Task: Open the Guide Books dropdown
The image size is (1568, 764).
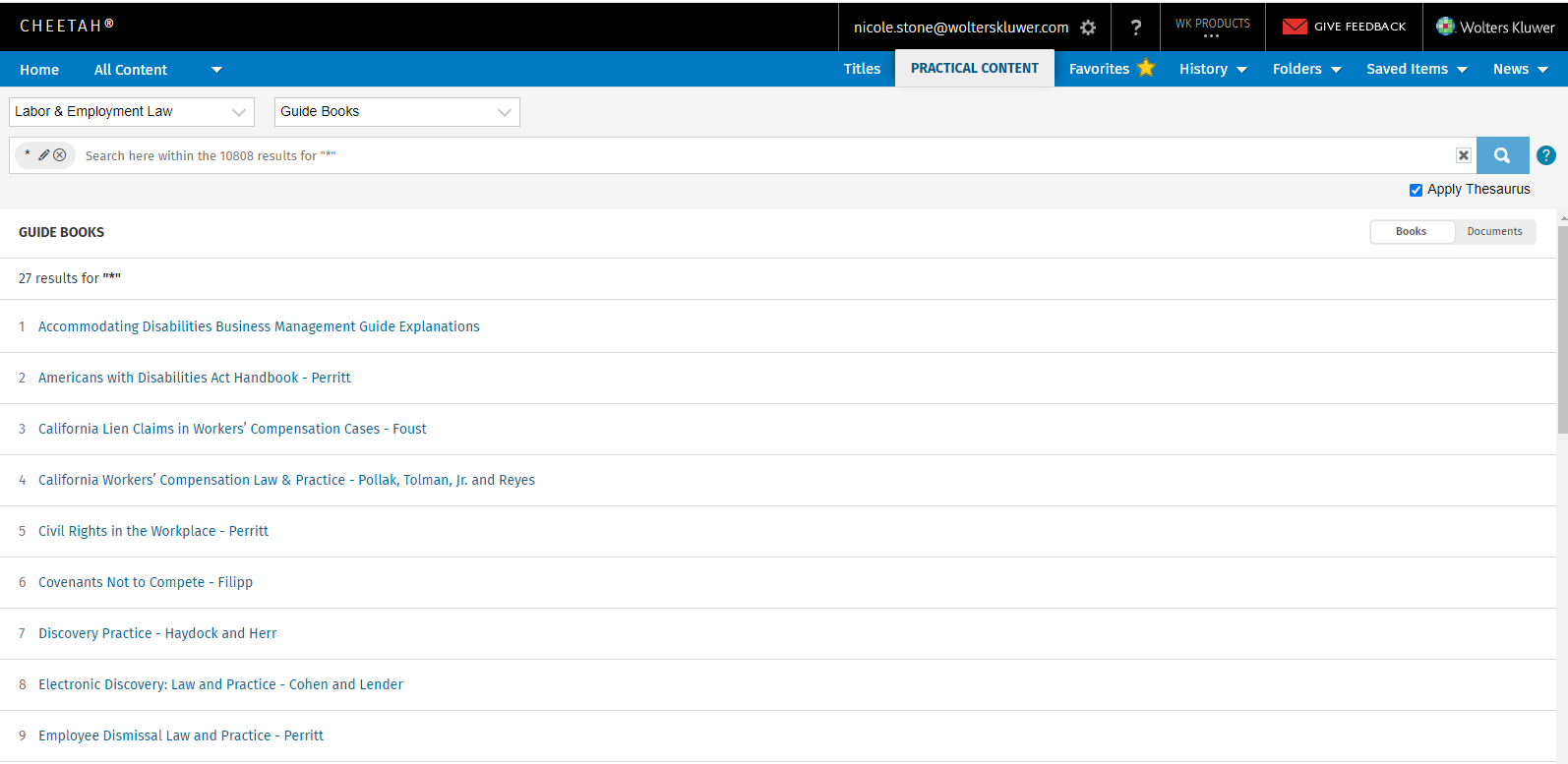Action: coord(397,112)
